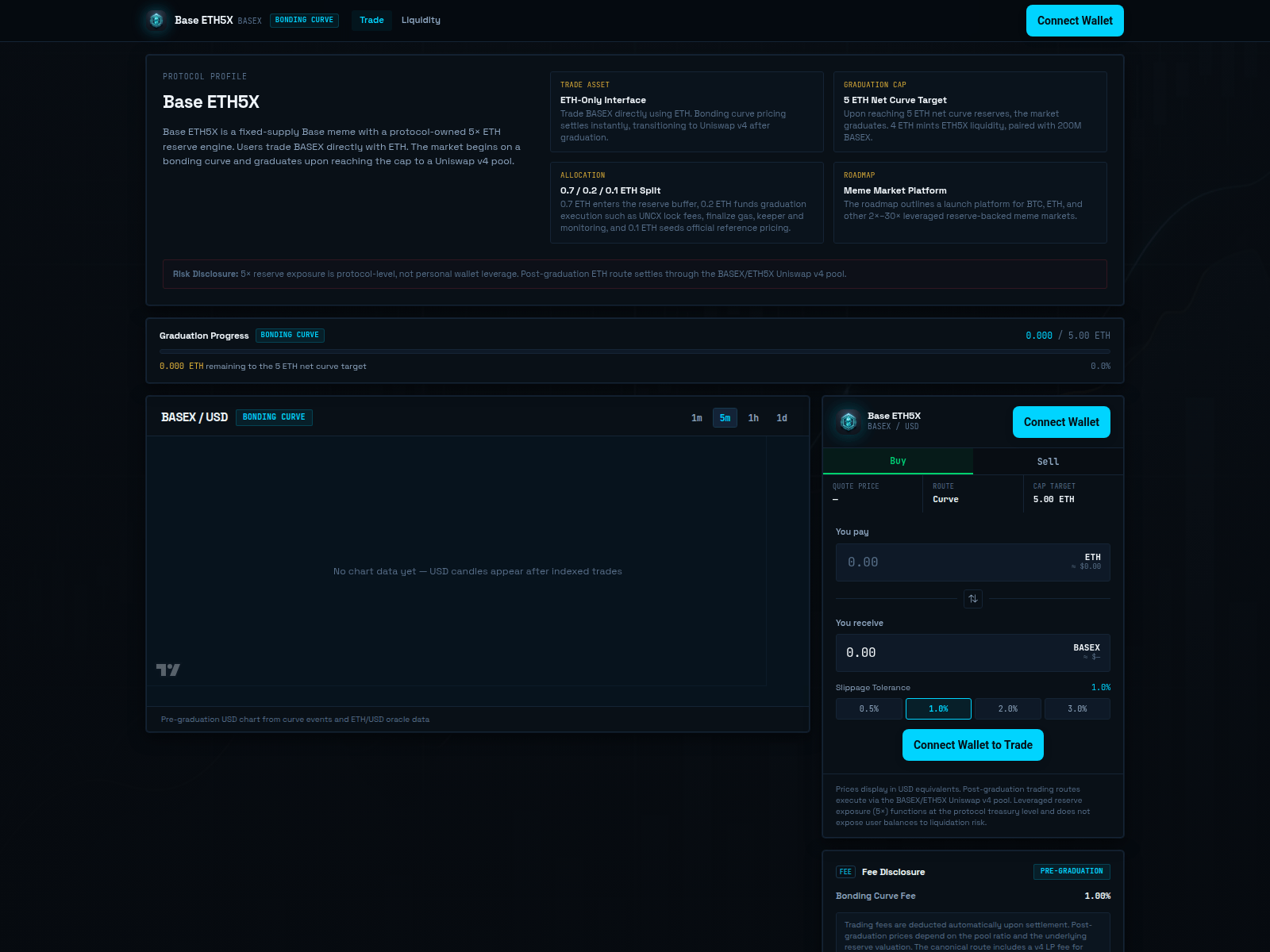Set slippage tolerance to 1.0%
Viewport: 1270px width, 952px height.
click(938, 709)
